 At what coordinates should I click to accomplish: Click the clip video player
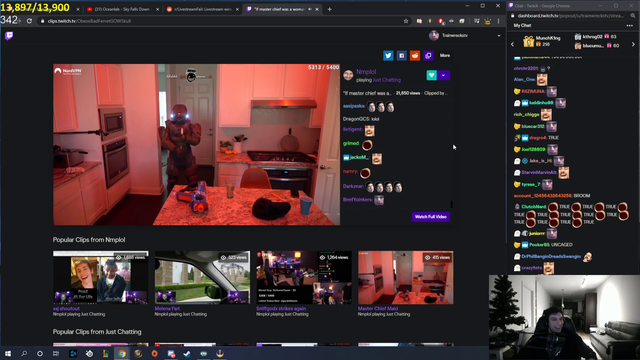coord(196,144)
